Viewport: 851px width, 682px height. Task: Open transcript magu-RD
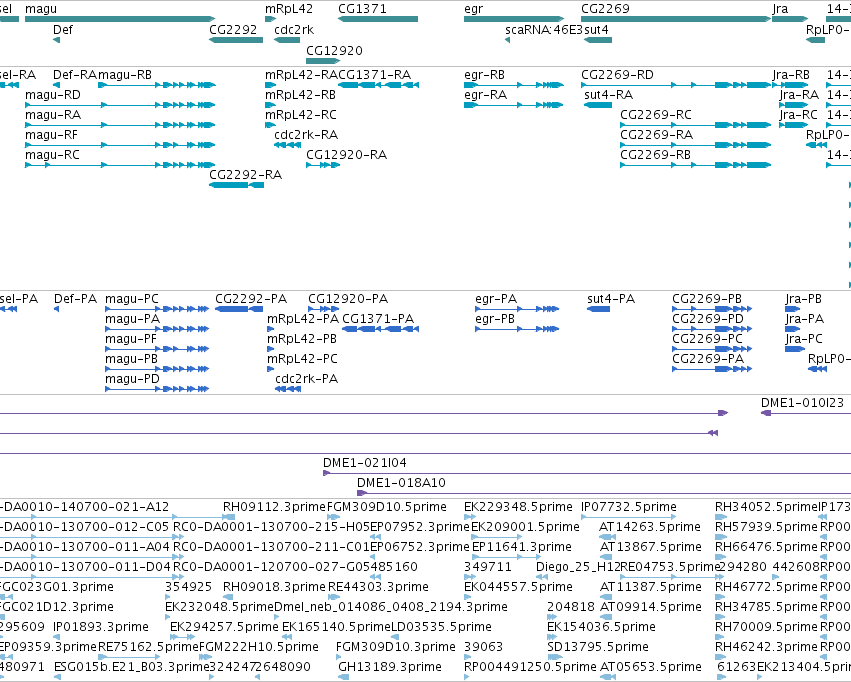click(53, 95)
